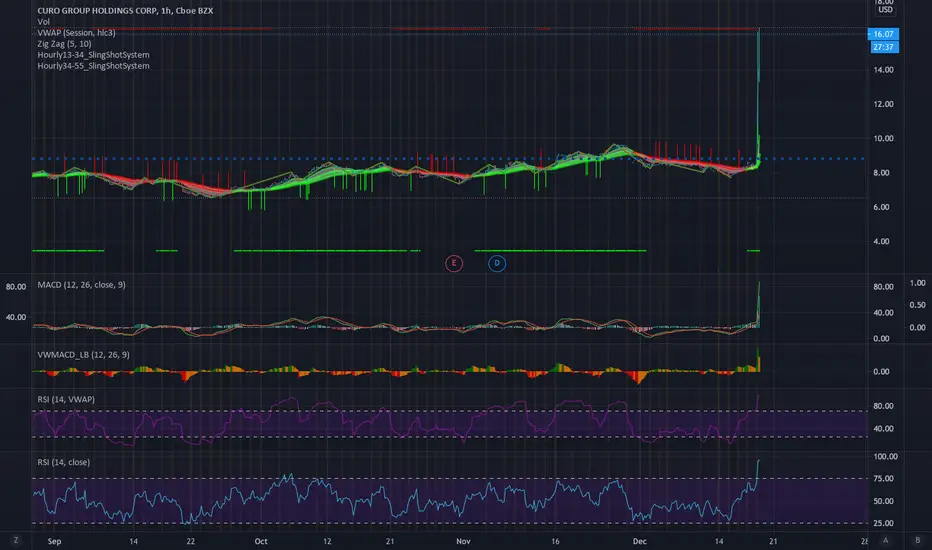
Task: Select the VWAP (Session, hlc3) legend
Action: [76, 33]
